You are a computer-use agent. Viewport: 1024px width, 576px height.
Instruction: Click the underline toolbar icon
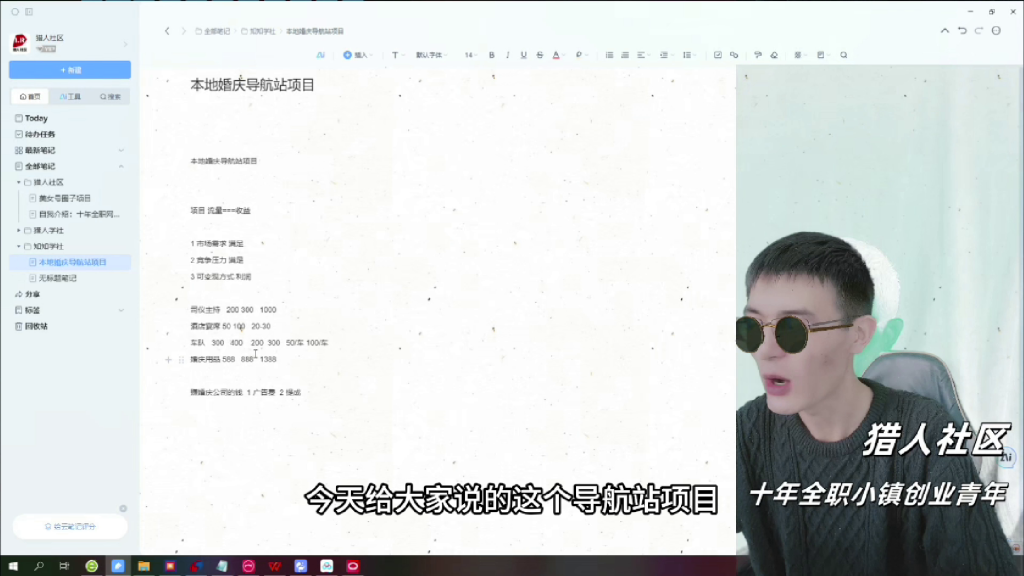click(x=524, y=55)
